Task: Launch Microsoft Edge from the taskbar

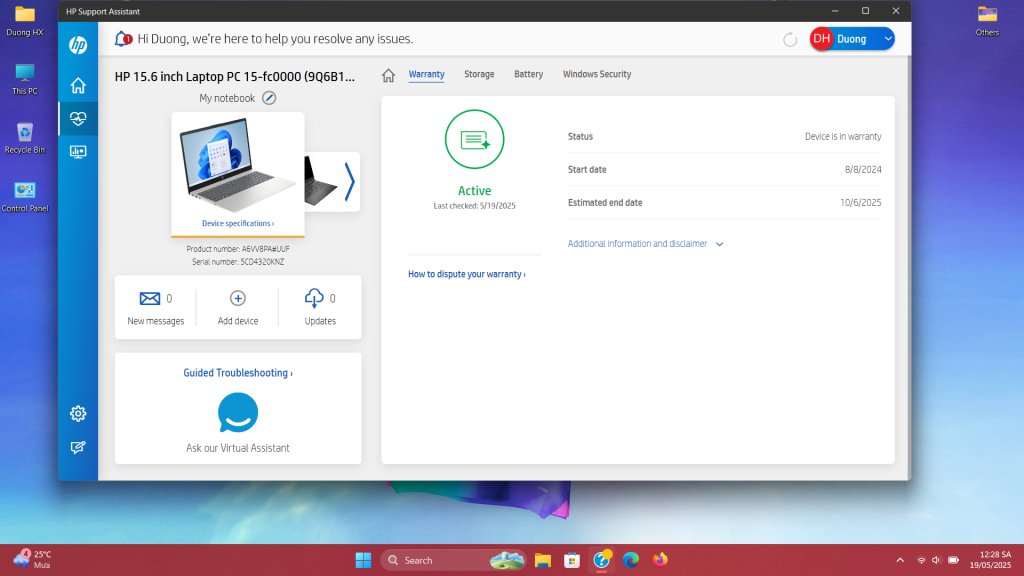Action: pyautogui.click(x=631, y=560)
